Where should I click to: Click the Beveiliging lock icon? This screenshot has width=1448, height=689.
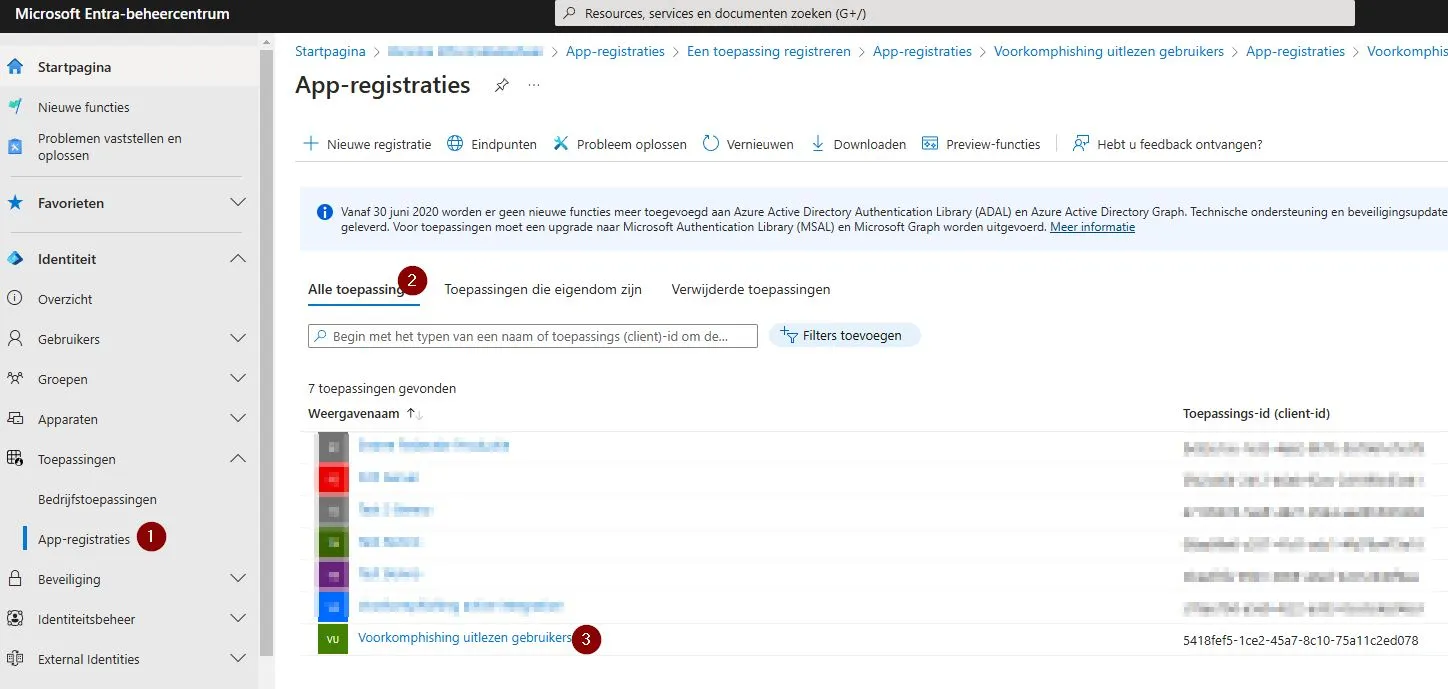[15, 579]
